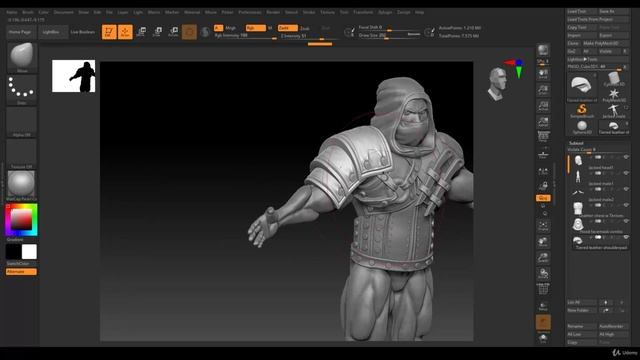Click the color picker square
This screenshot has width=640, height=360.
(21, 220)
